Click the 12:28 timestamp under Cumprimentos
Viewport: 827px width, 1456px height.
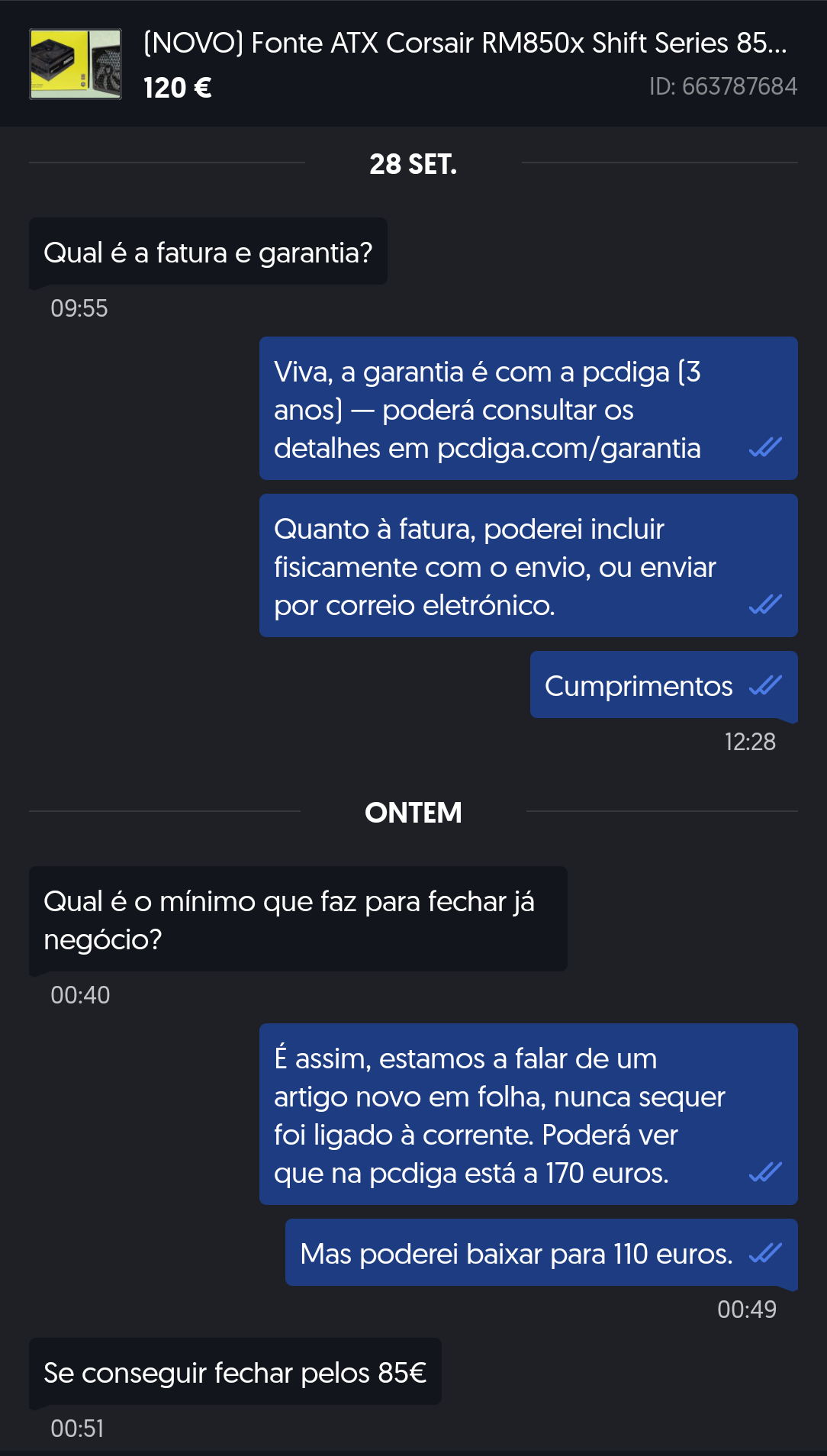tap(750, 742)
